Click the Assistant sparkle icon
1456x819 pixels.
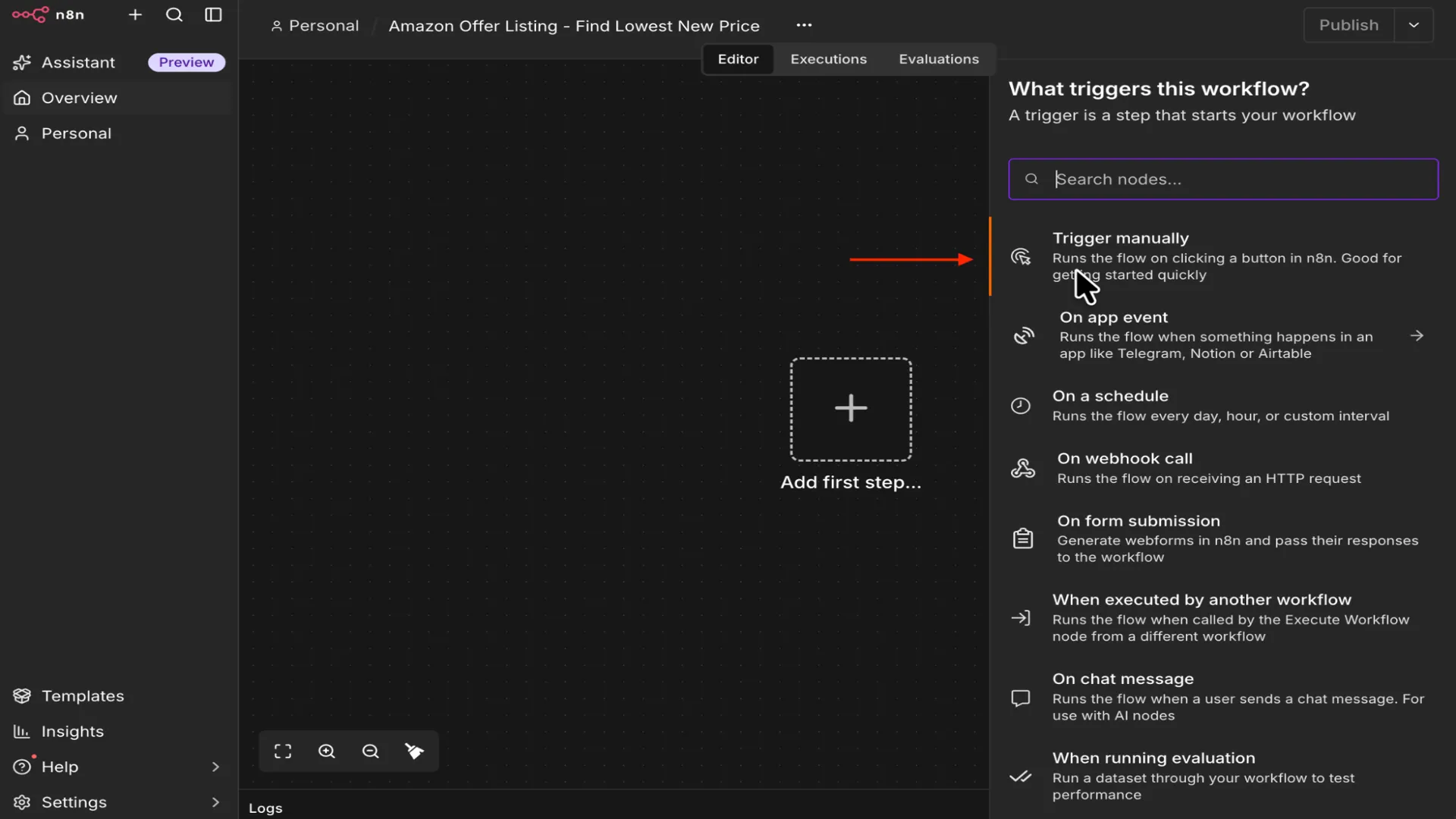pos(22,62)
